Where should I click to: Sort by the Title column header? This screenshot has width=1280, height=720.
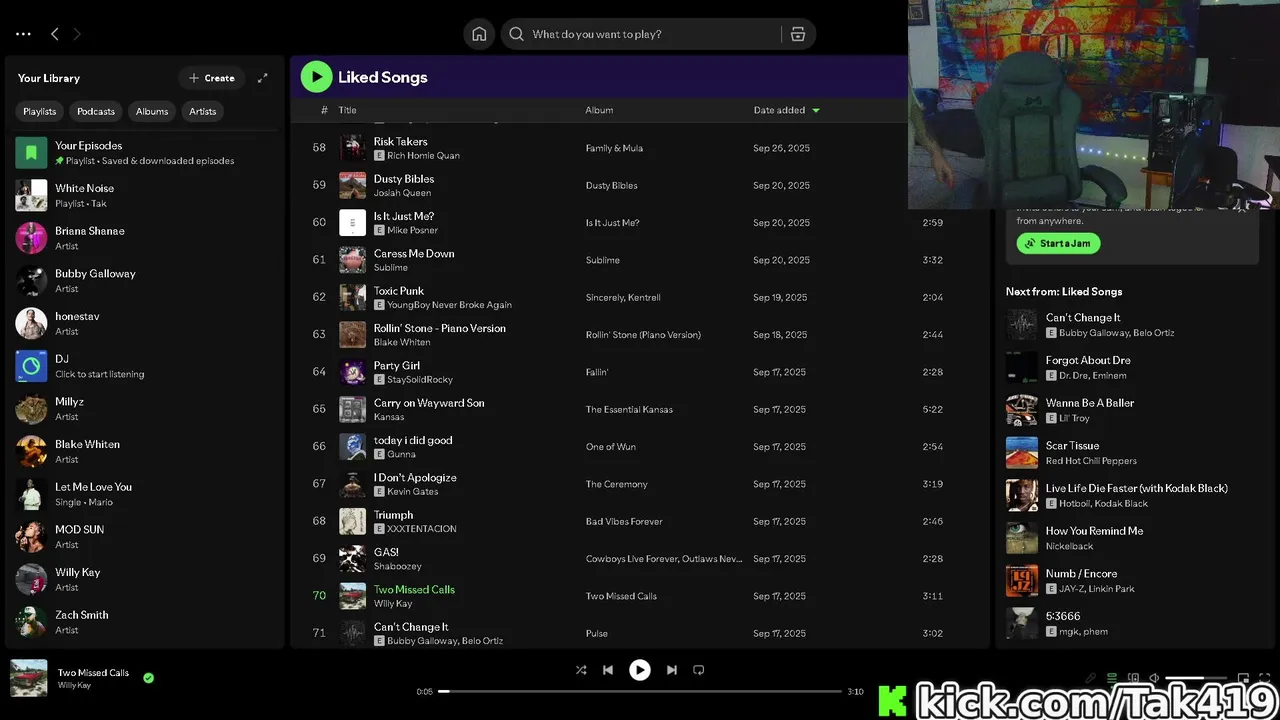click(347, 110)
